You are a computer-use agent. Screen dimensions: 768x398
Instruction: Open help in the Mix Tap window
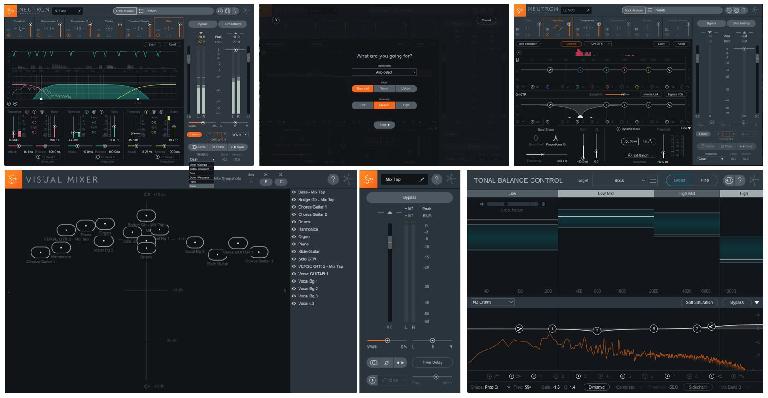[x=437, y=180]
